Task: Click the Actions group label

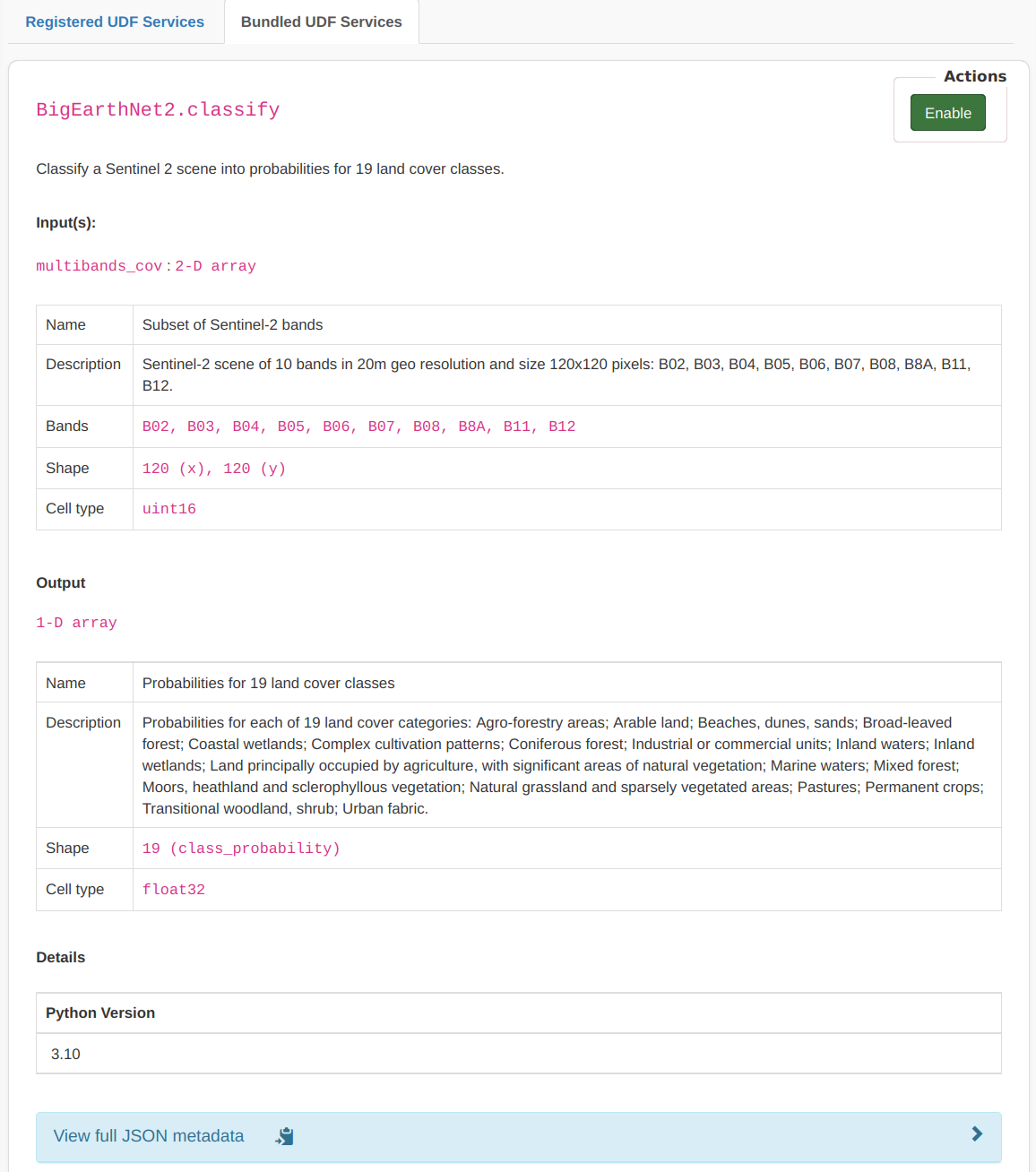Action: click(x=974, y=76)
